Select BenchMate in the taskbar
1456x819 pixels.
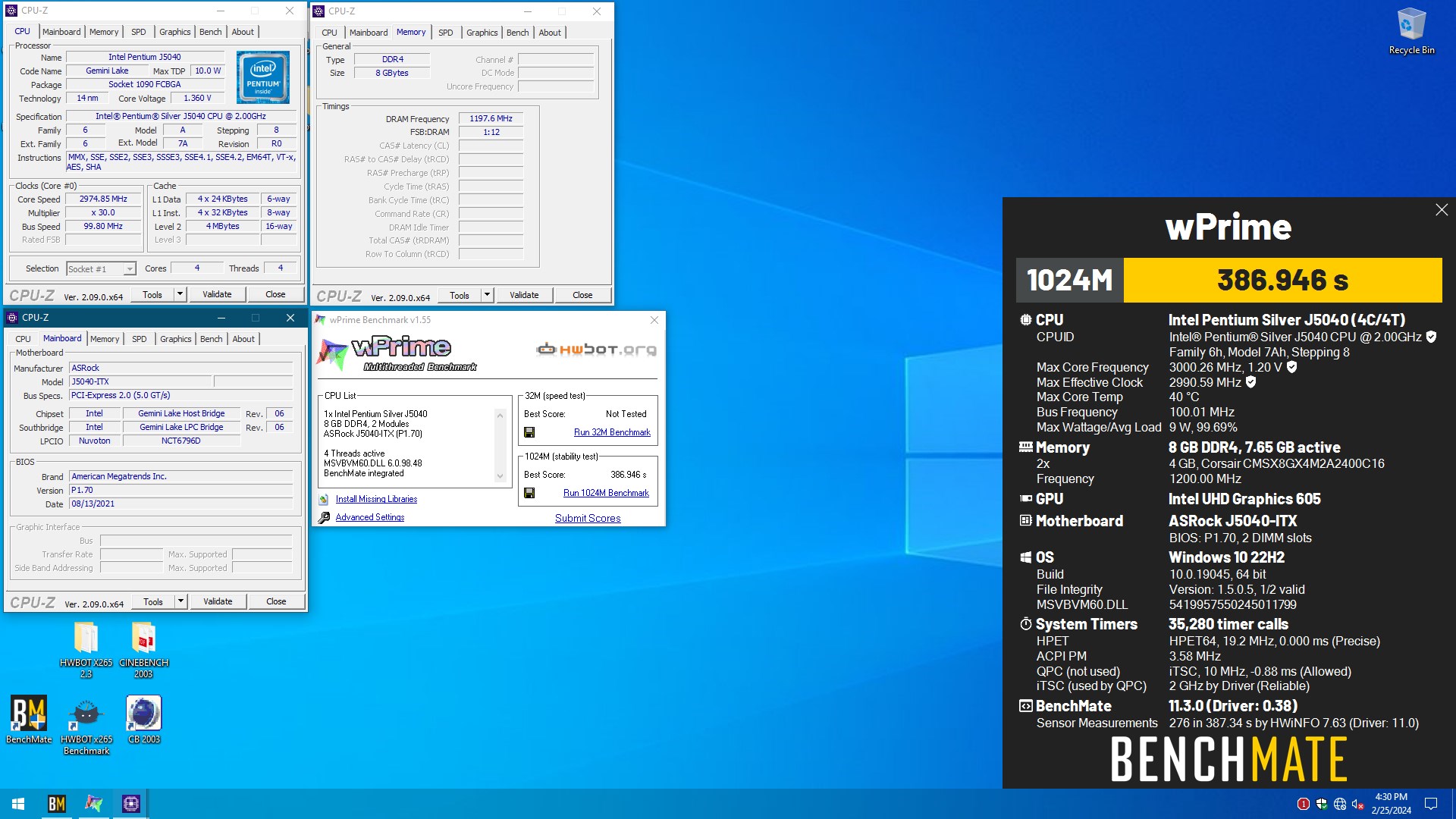[x=57, y=804]
